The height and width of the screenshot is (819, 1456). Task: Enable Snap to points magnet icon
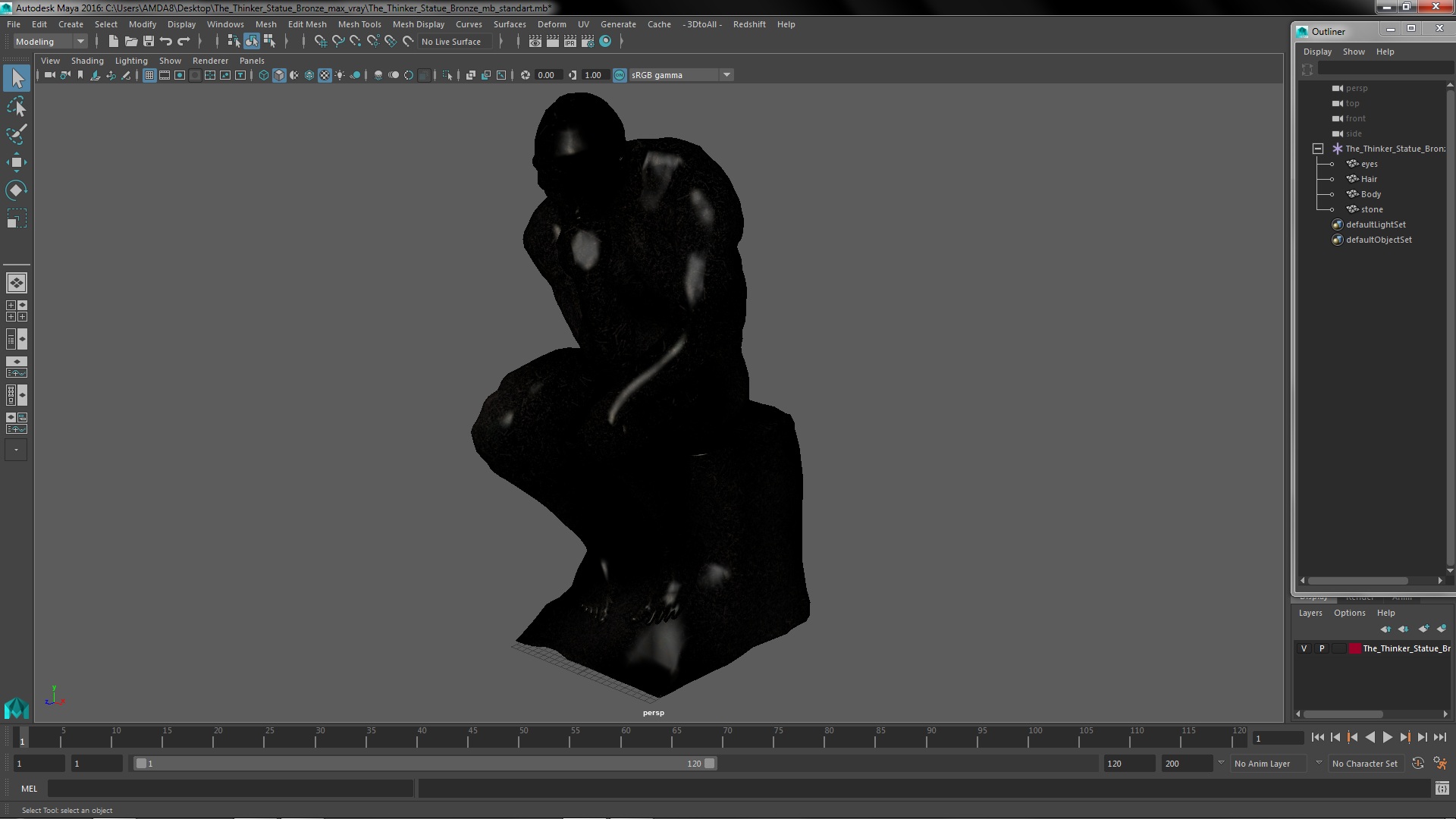pyautogui.click(x=356, y=42)
